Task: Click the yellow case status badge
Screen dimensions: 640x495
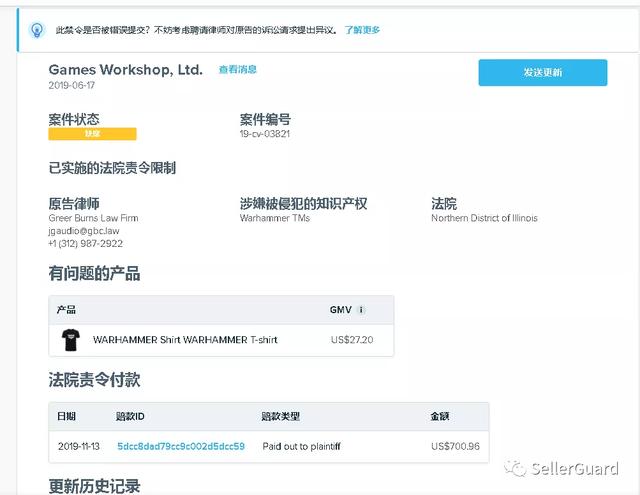Action: tap(92, 134)
